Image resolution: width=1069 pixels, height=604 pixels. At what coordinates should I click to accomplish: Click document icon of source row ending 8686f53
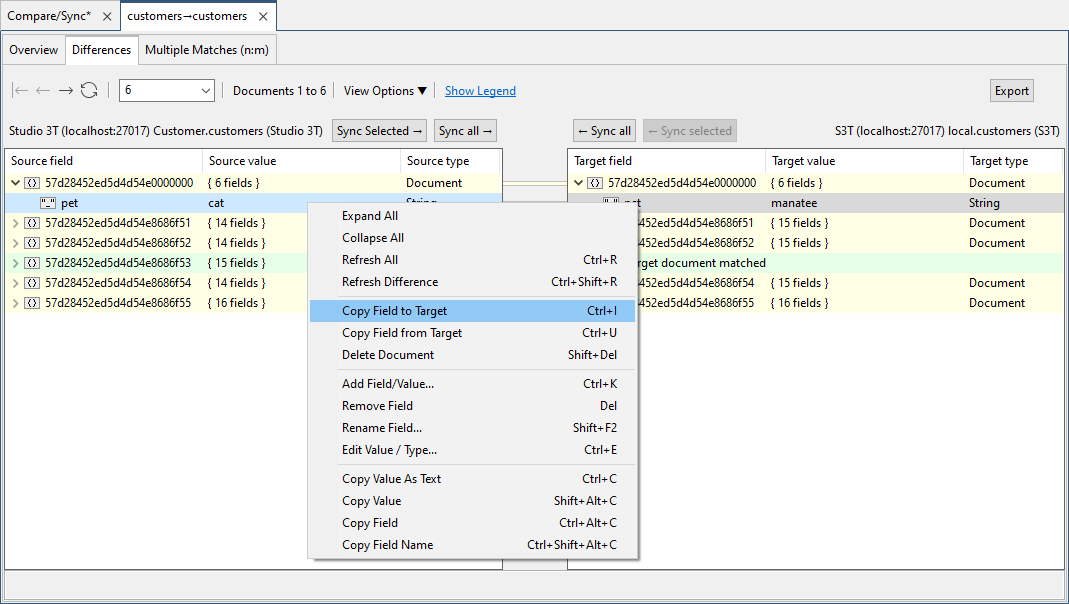(x=32, y=262)
